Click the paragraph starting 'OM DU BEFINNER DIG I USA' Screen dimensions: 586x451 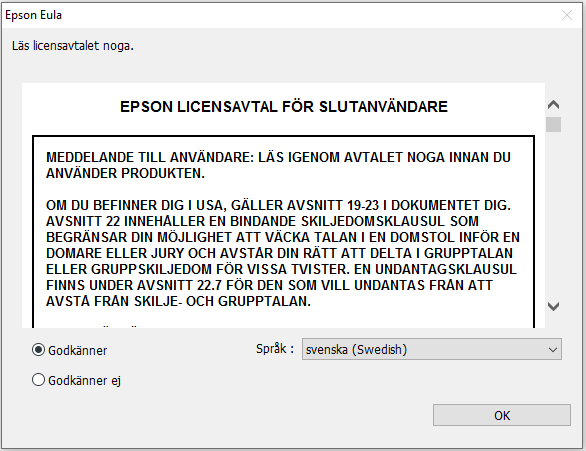(283, 253)
